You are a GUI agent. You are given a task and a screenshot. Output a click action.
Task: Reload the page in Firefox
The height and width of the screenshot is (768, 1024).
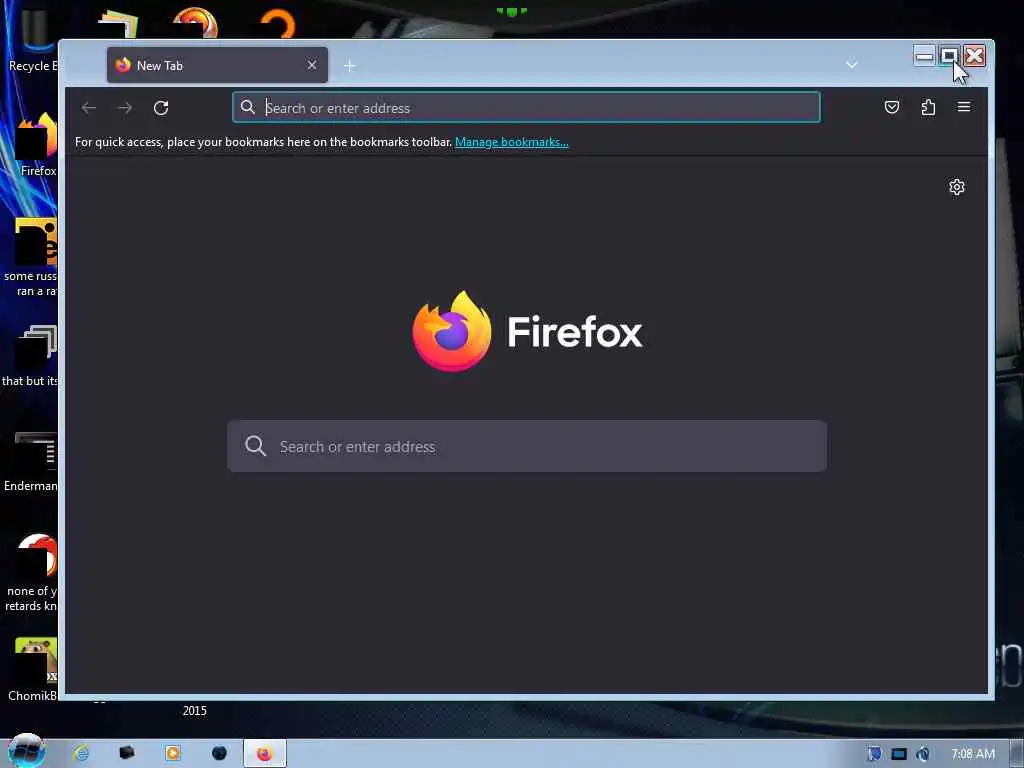(161, 108)
